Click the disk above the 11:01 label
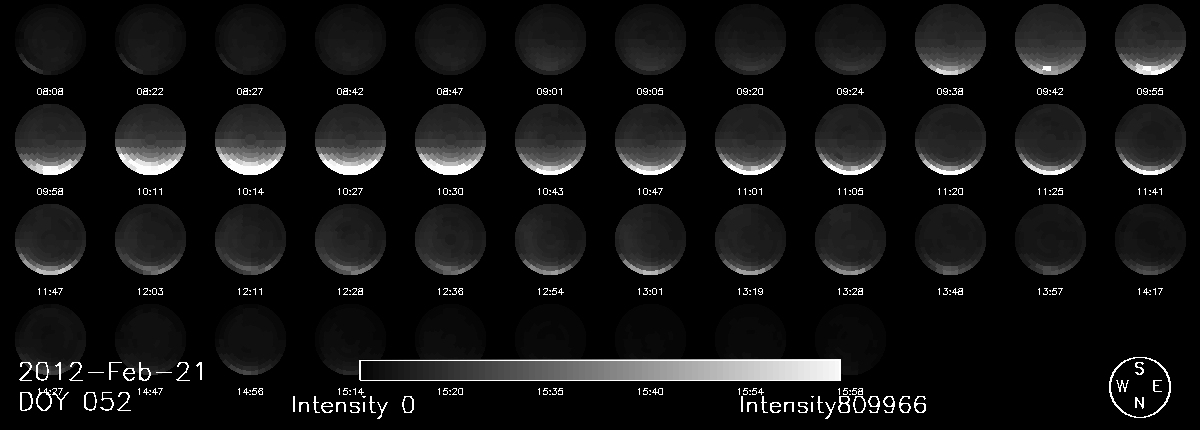The image size is (1200, 430). pyautogui.click(x=750, y=140)
